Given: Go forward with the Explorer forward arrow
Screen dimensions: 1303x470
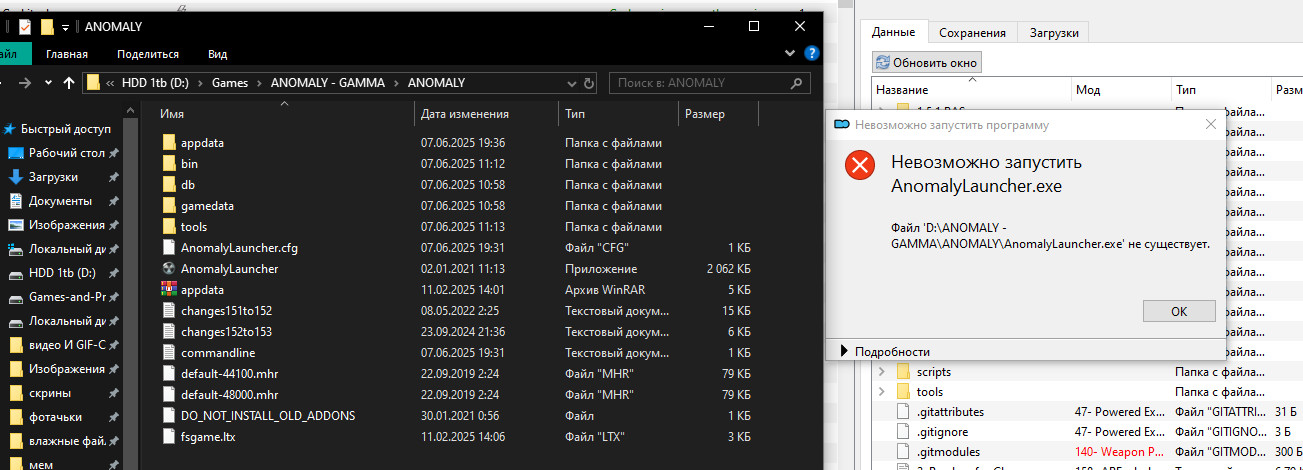Looking at the screenshot, I should pyautogui.click(x=24, y=83).
